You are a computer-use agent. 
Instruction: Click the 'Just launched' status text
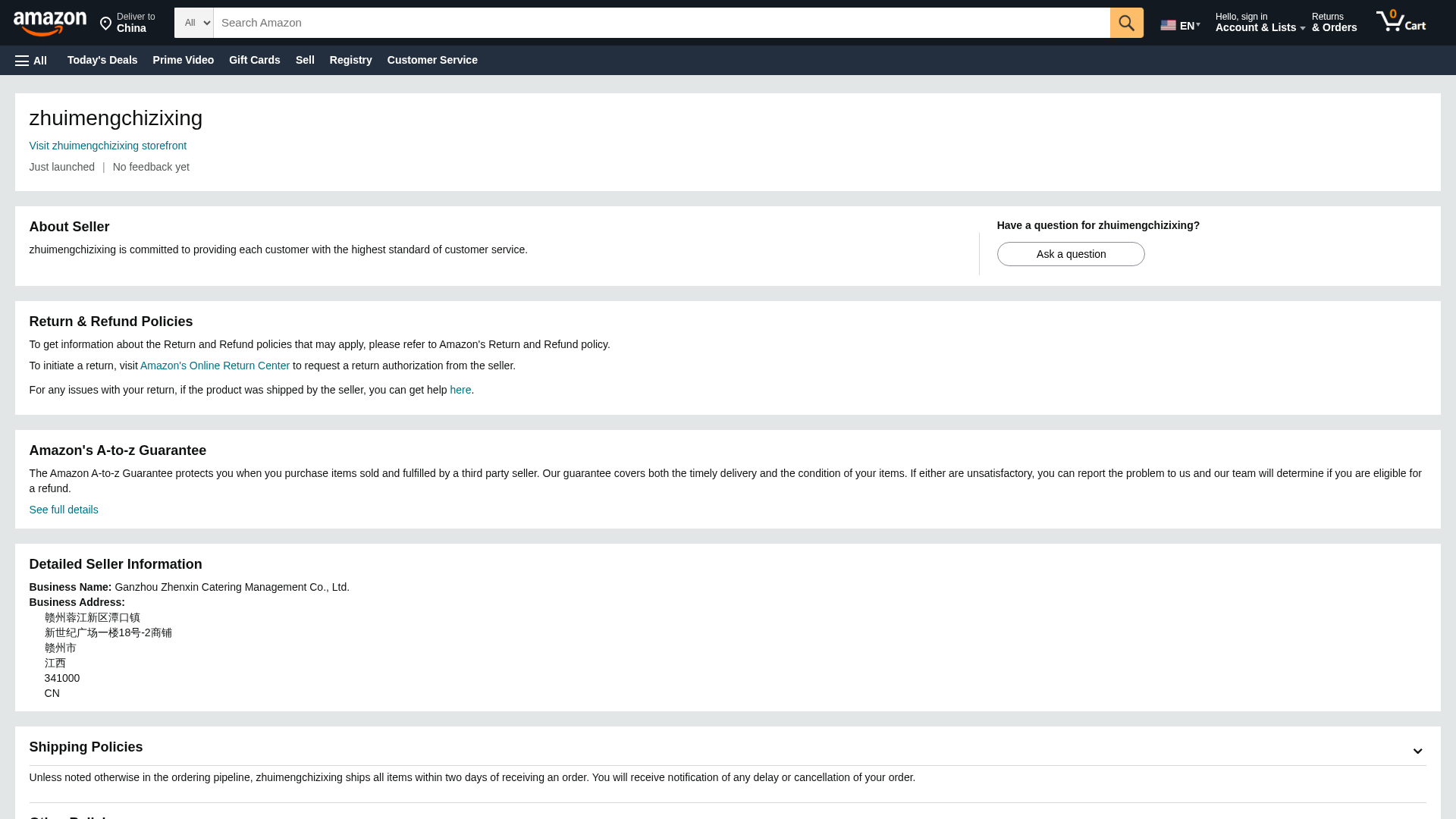click(62, 167)
